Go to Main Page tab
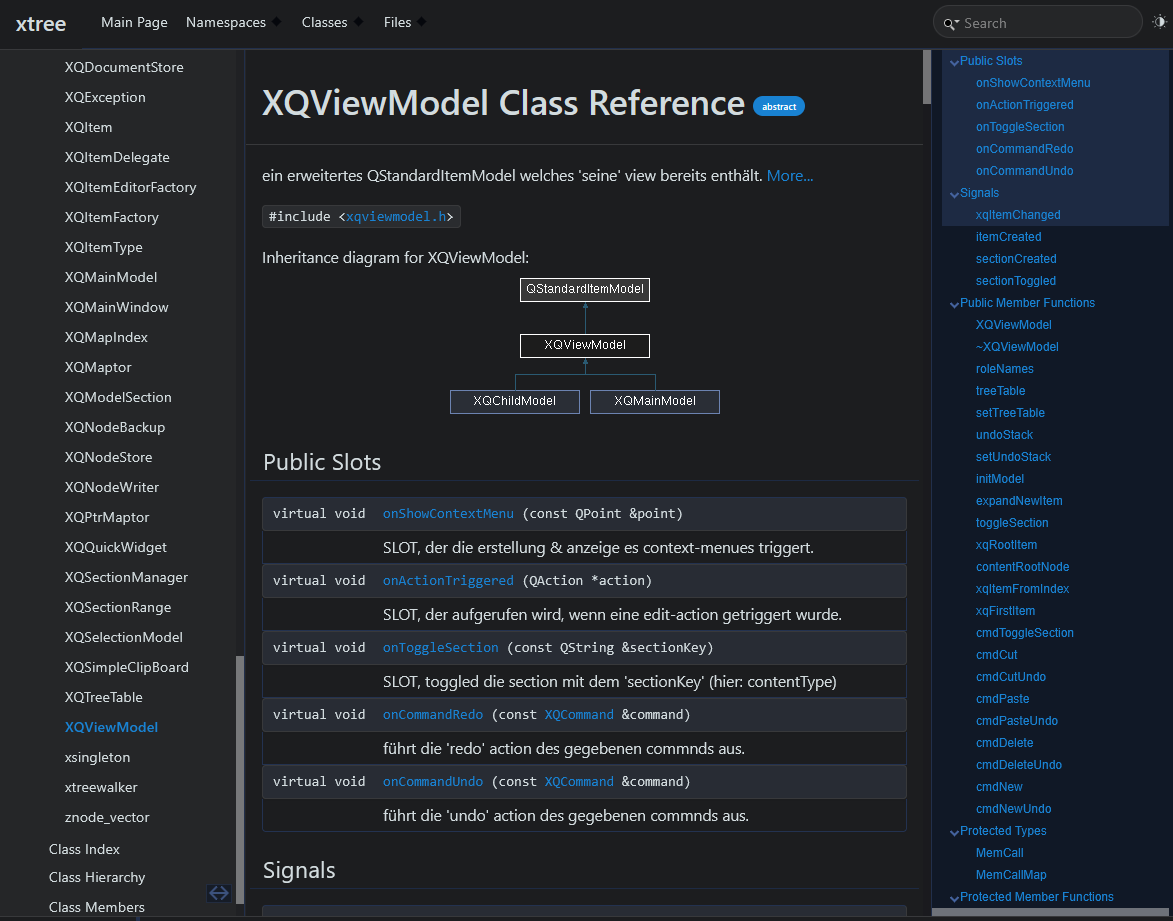This screenshot has width=1173, height=921. [134, 22]
